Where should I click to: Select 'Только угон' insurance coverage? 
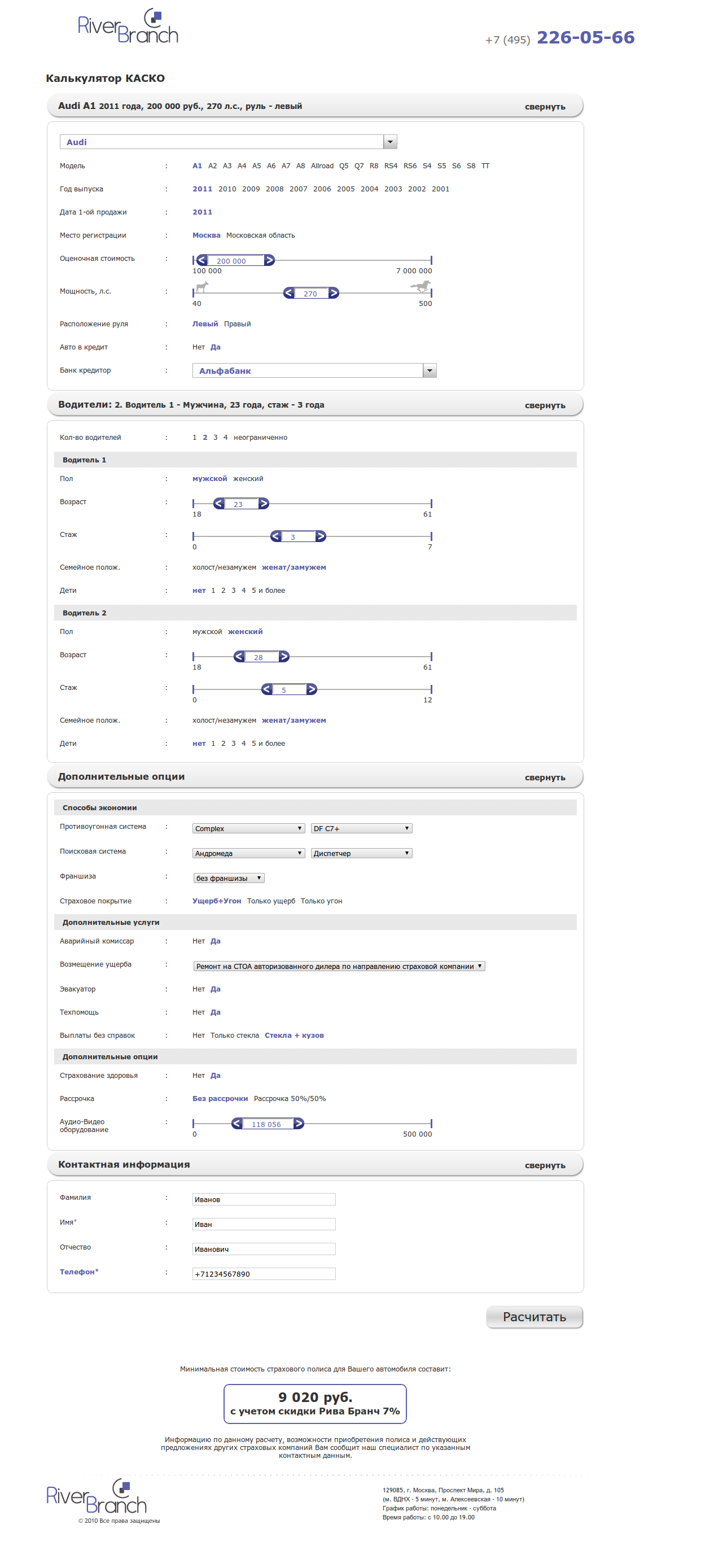coord(321,901)
